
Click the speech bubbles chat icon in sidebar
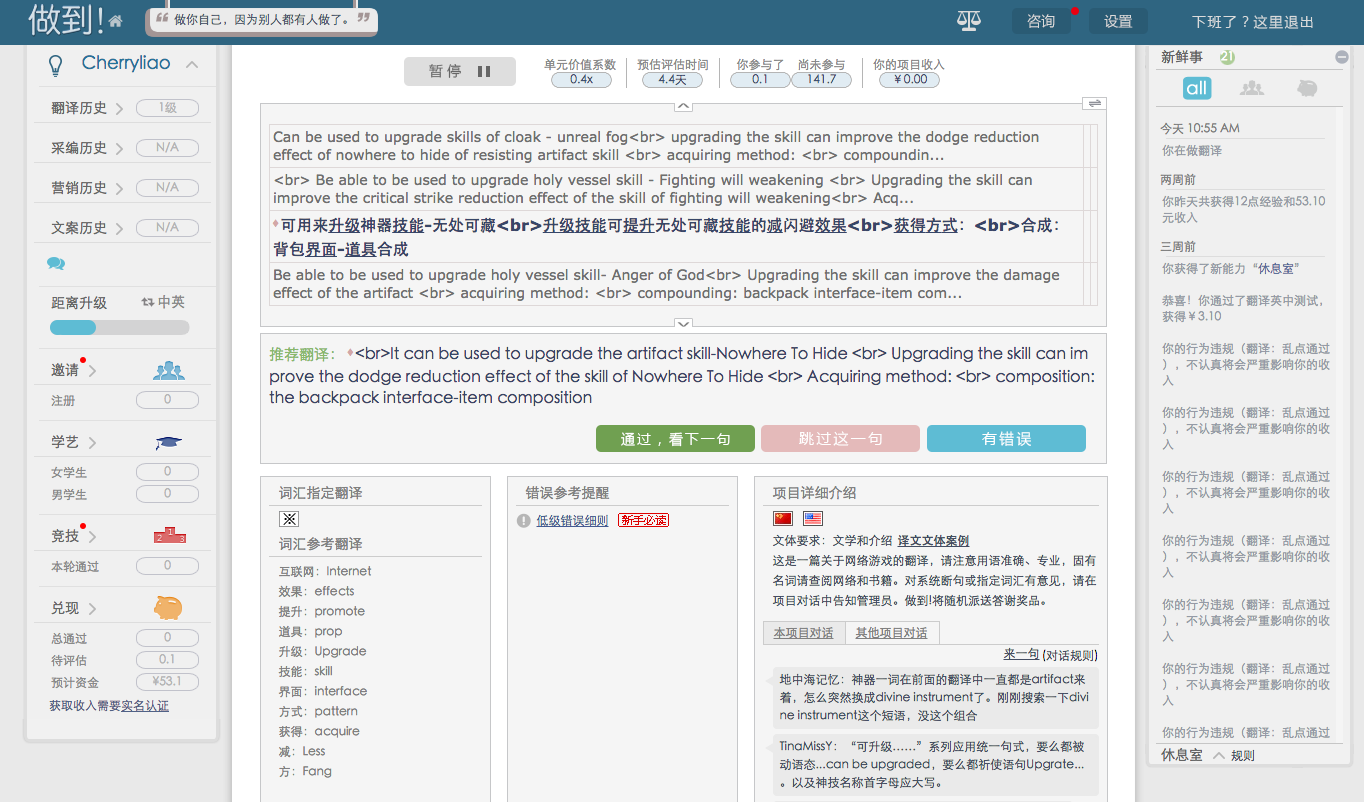pyautogui.click(x=56, y=264)
